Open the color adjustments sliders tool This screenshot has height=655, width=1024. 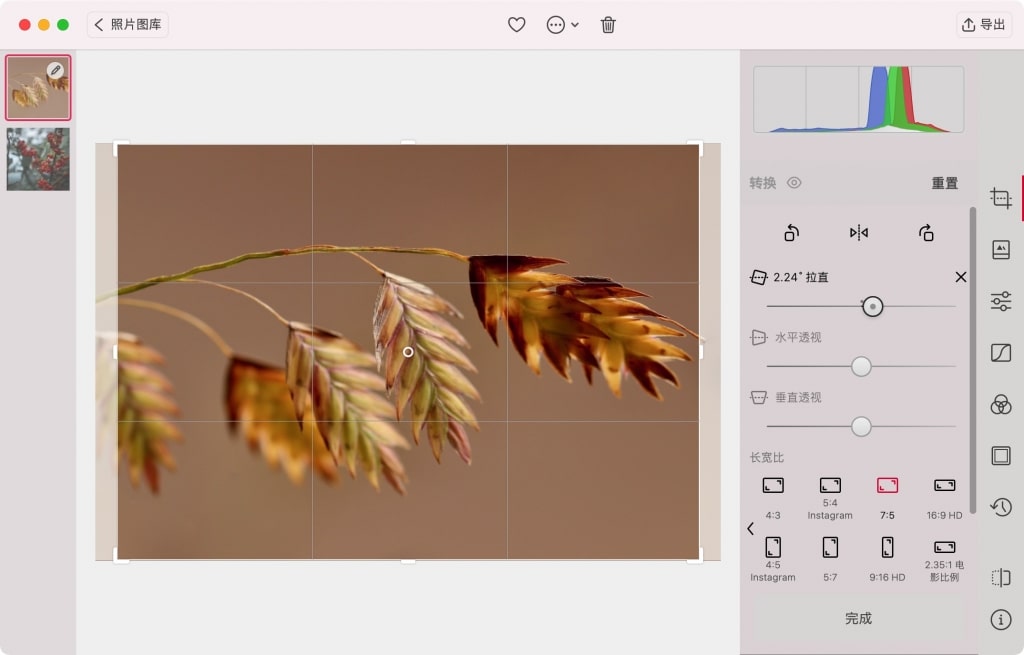coord(1001,302)
